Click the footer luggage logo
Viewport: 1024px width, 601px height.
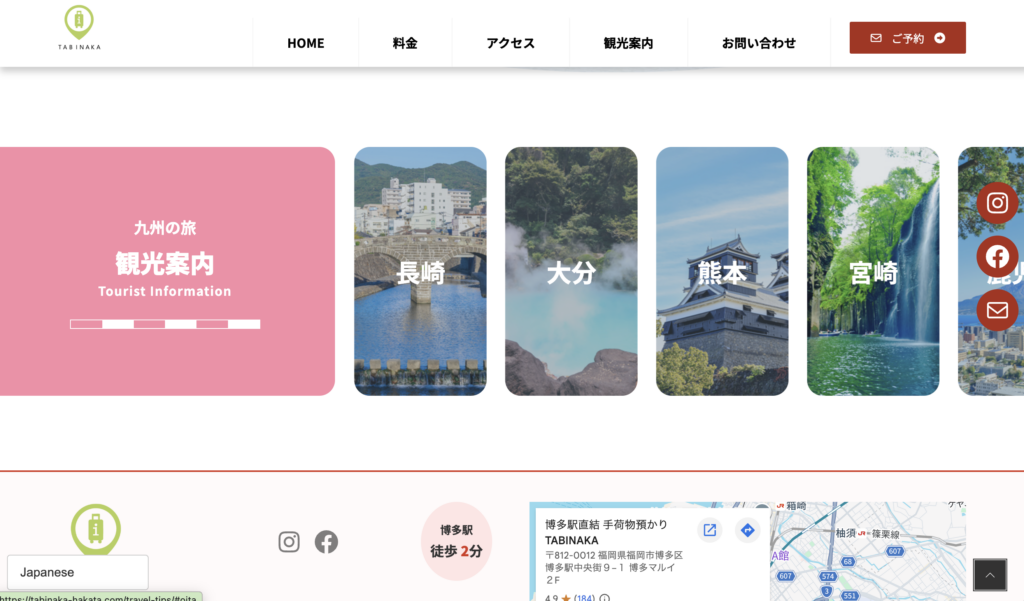pyautogui.click(x=96, y=529)
